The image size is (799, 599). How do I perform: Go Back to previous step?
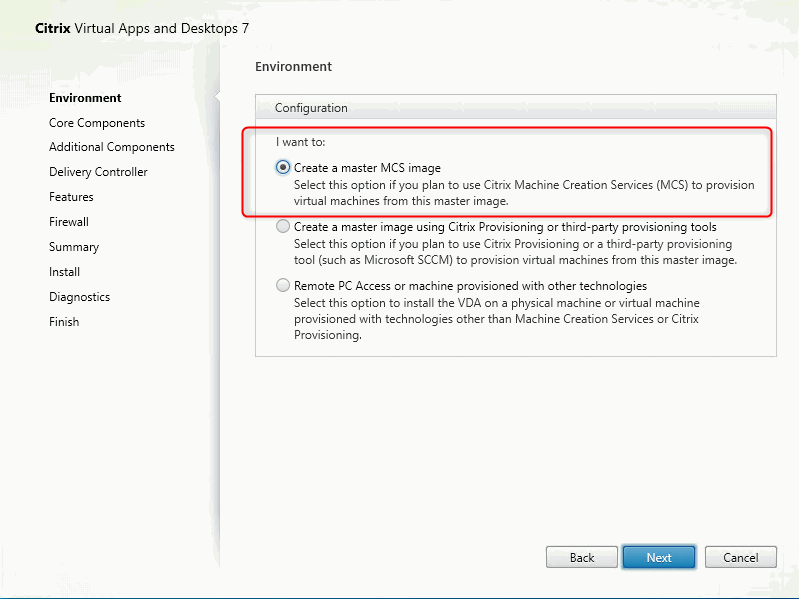[581, 557]
